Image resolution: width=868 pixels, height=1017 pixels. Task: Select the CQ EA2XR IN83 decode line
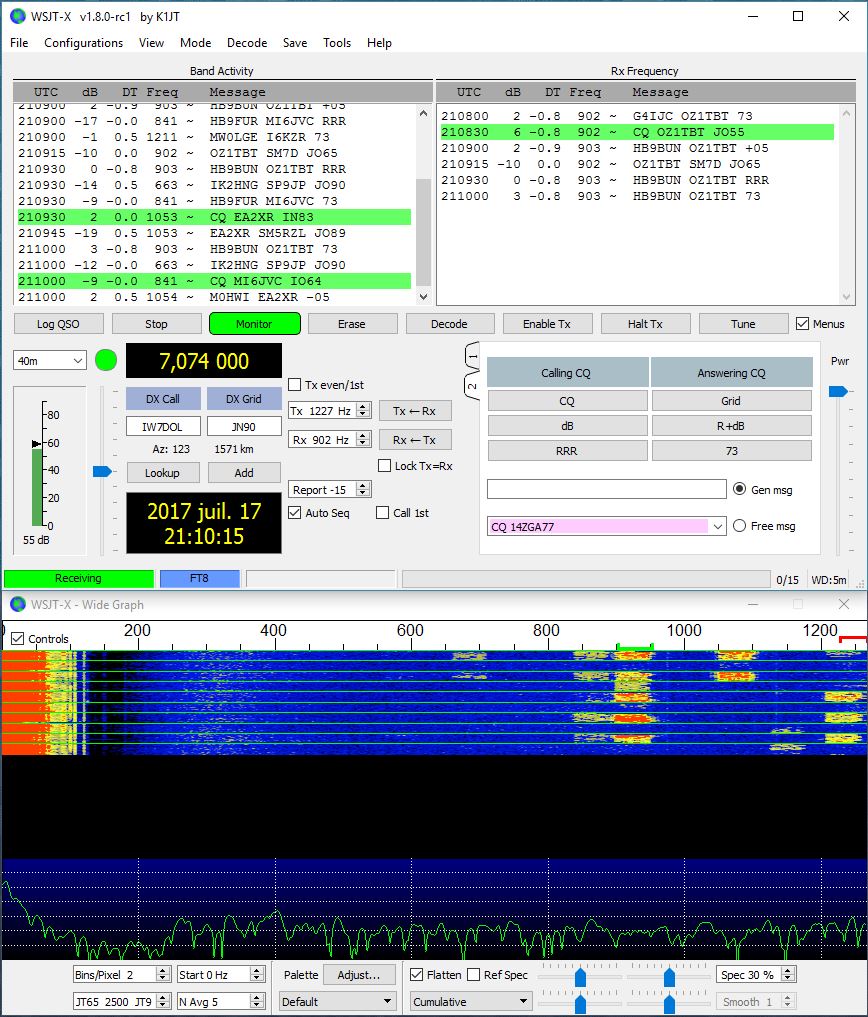pyautogui.click(x=215, y=217)
